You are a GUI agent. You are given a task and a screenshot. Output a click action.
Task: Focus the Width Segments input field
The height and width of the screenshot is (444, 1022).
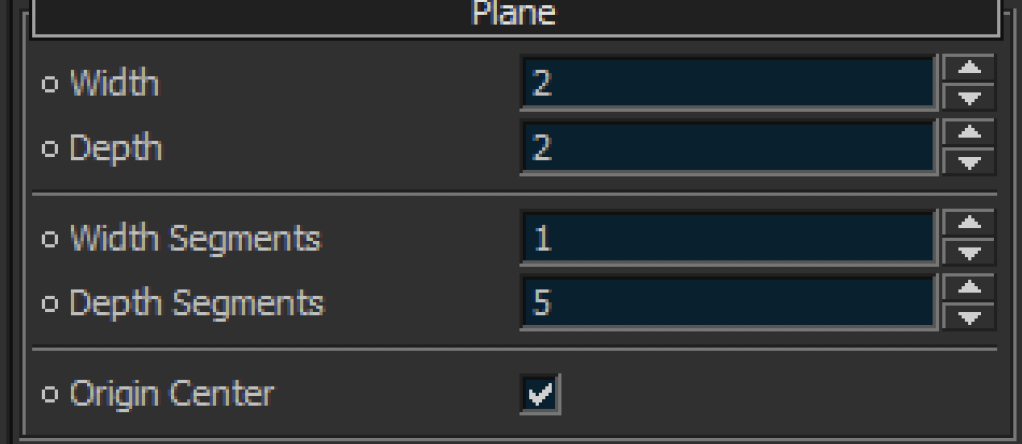729,238
